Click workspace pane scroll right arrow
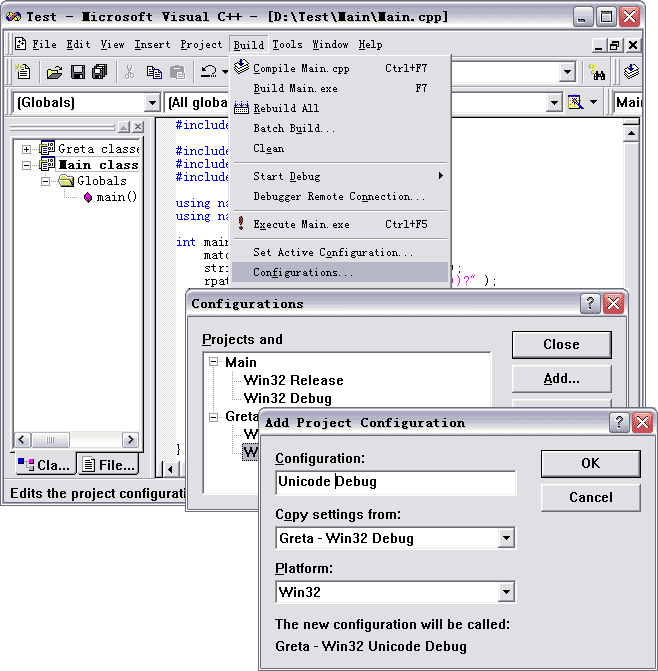The height and width of the screenshot is (671, 658). [x=130, y=439]
